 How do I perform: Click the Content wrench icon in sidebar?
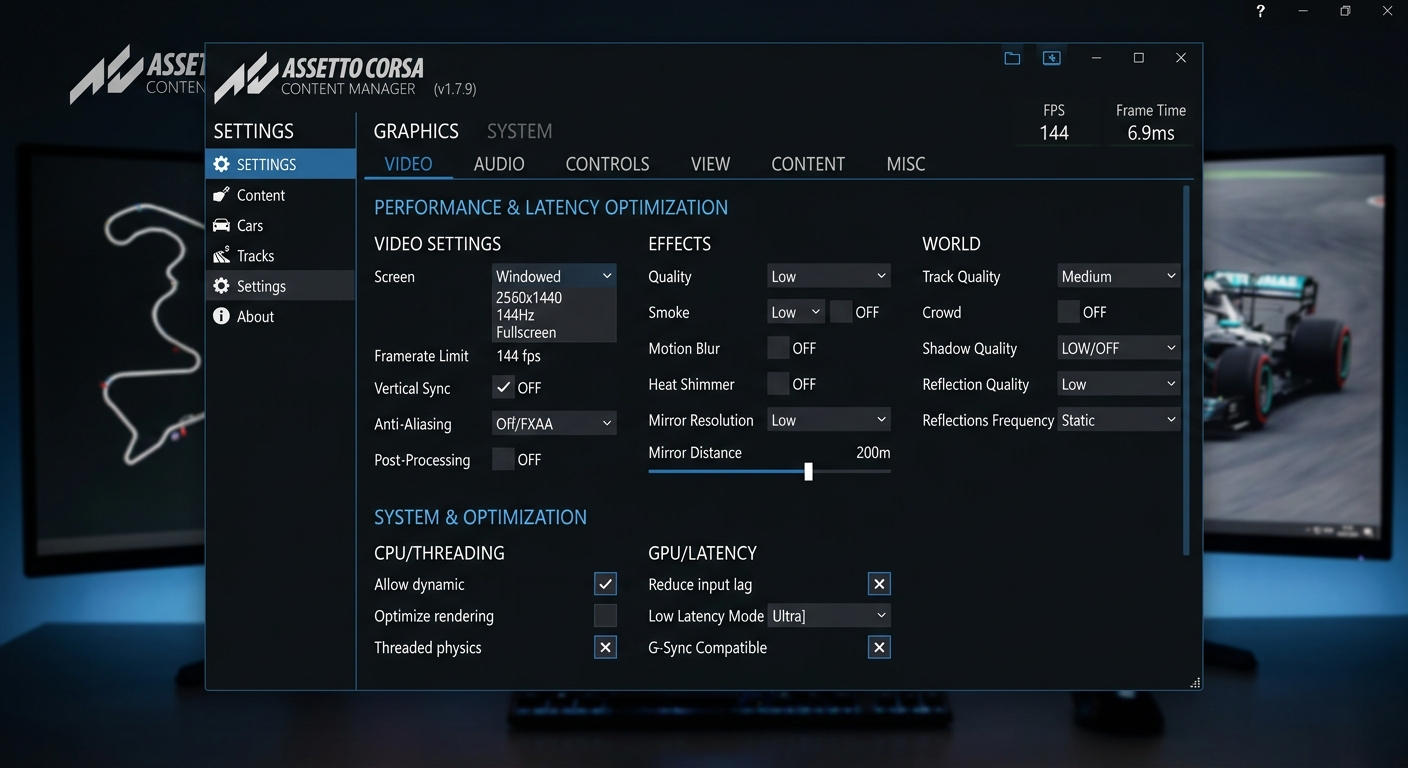tap(222, 195)
